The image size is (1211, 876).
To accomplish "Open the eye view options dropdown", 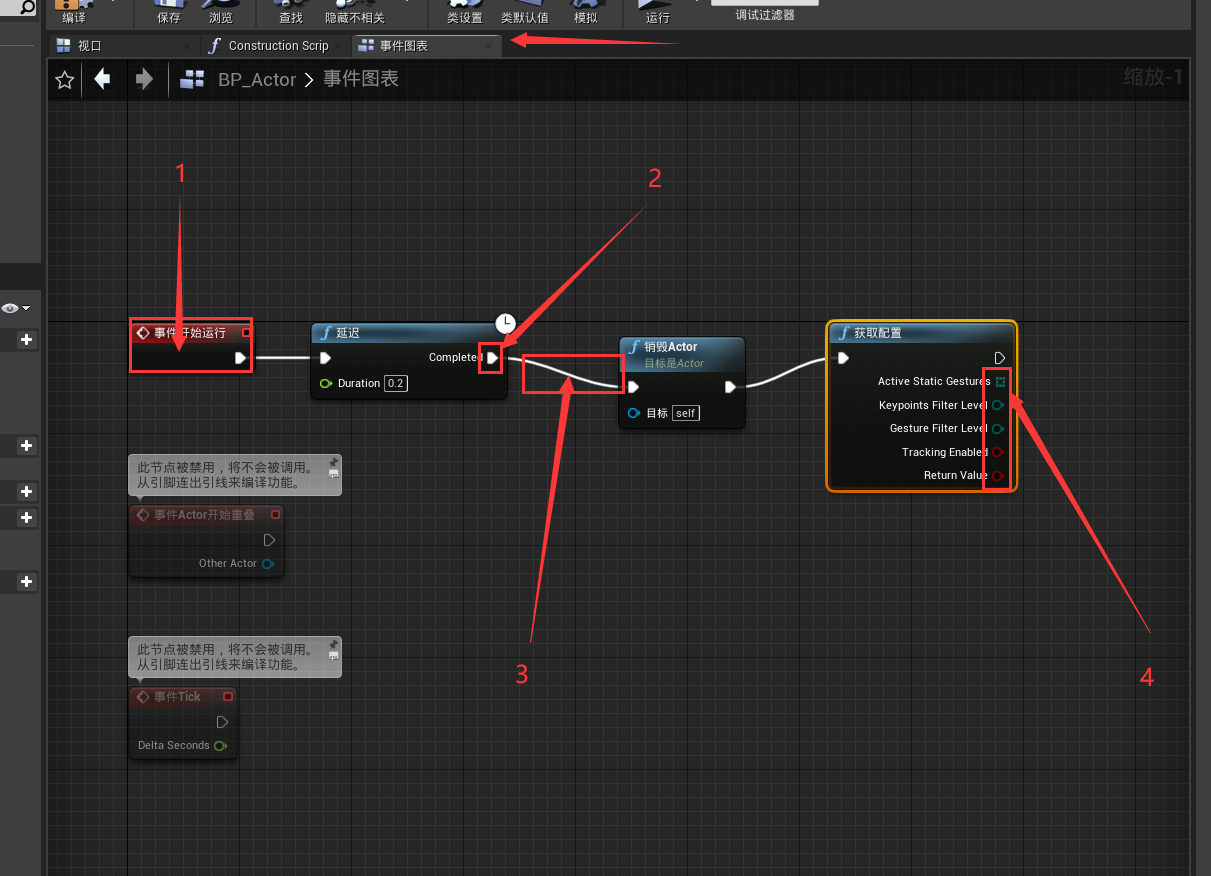I will [16, 308].
